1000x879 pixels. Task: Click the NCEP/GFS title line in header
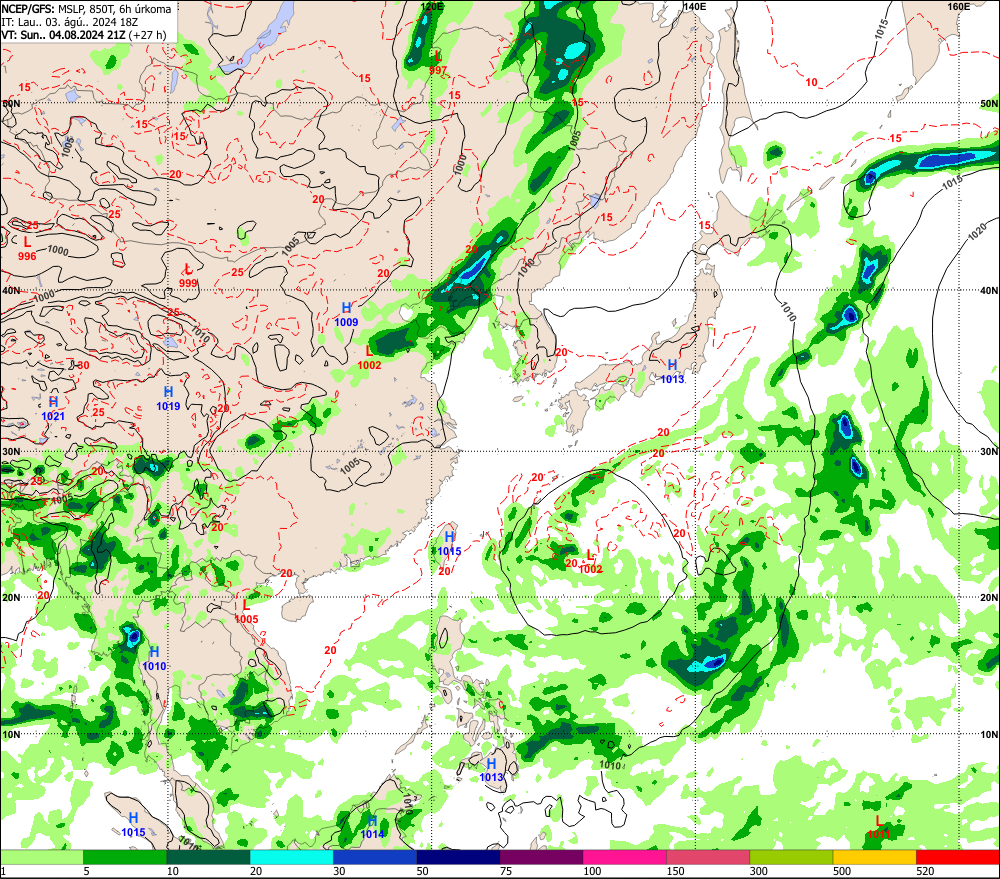point(86,9)
